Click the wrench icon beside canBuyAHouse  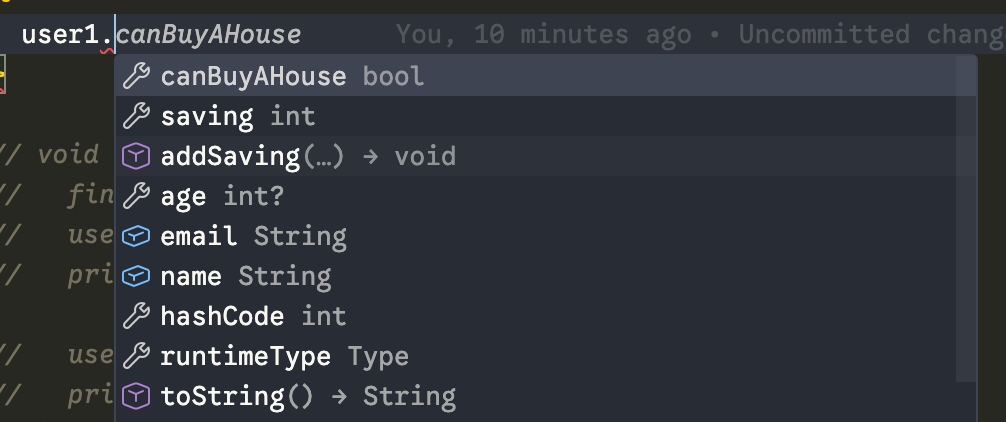click(x=135, y=76)
